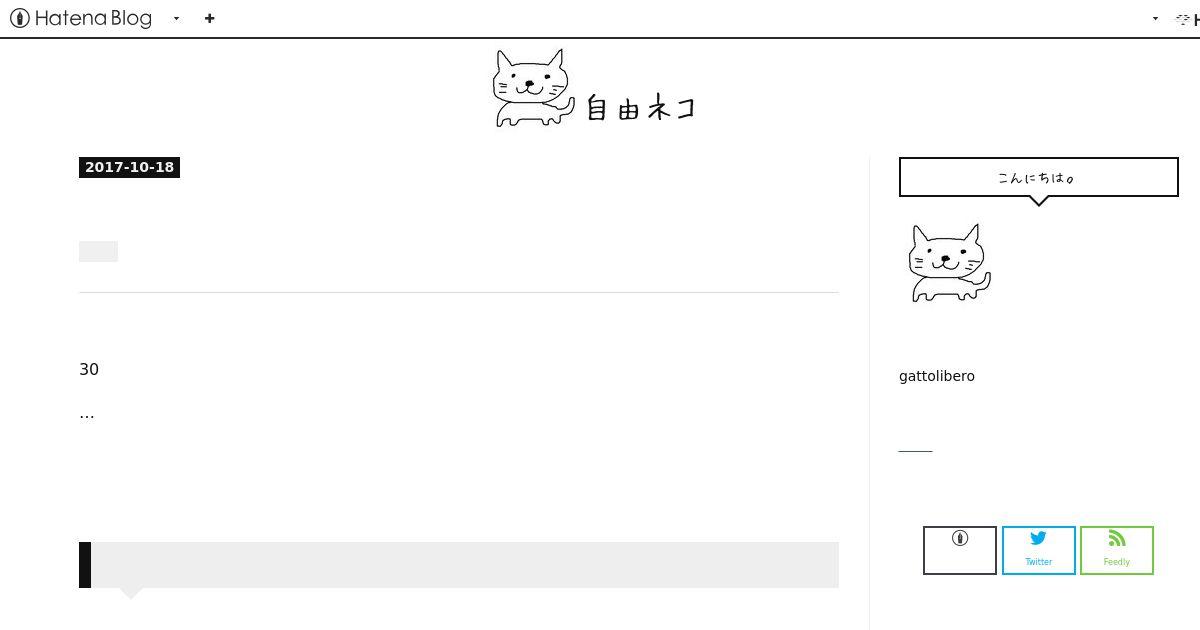Click the ellipsis text in the post
This screenshot has width=1200, height=630.
coord(87,414)
